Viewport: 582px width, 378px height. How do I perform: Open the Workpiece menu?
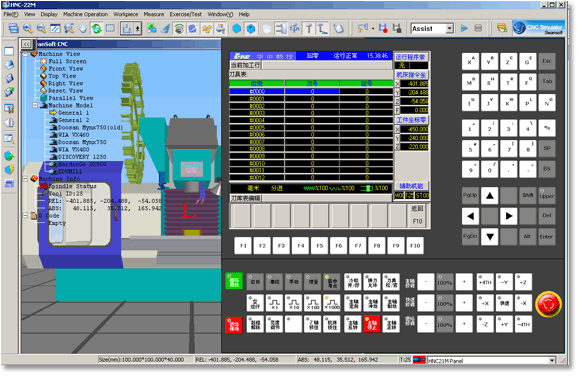(125, 14)
